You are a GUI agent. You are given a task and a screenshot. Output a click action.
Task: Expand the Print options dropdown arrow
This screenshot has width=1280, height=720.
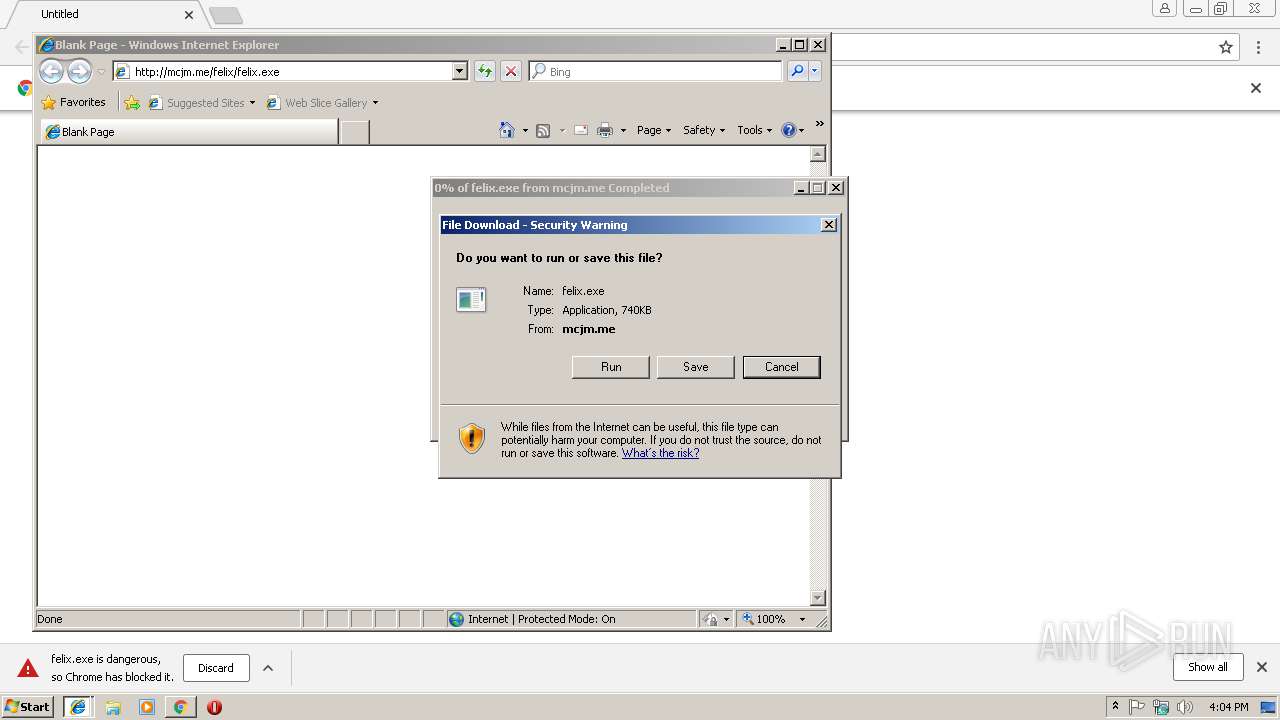pyautogui.click(x=623, y=130)
